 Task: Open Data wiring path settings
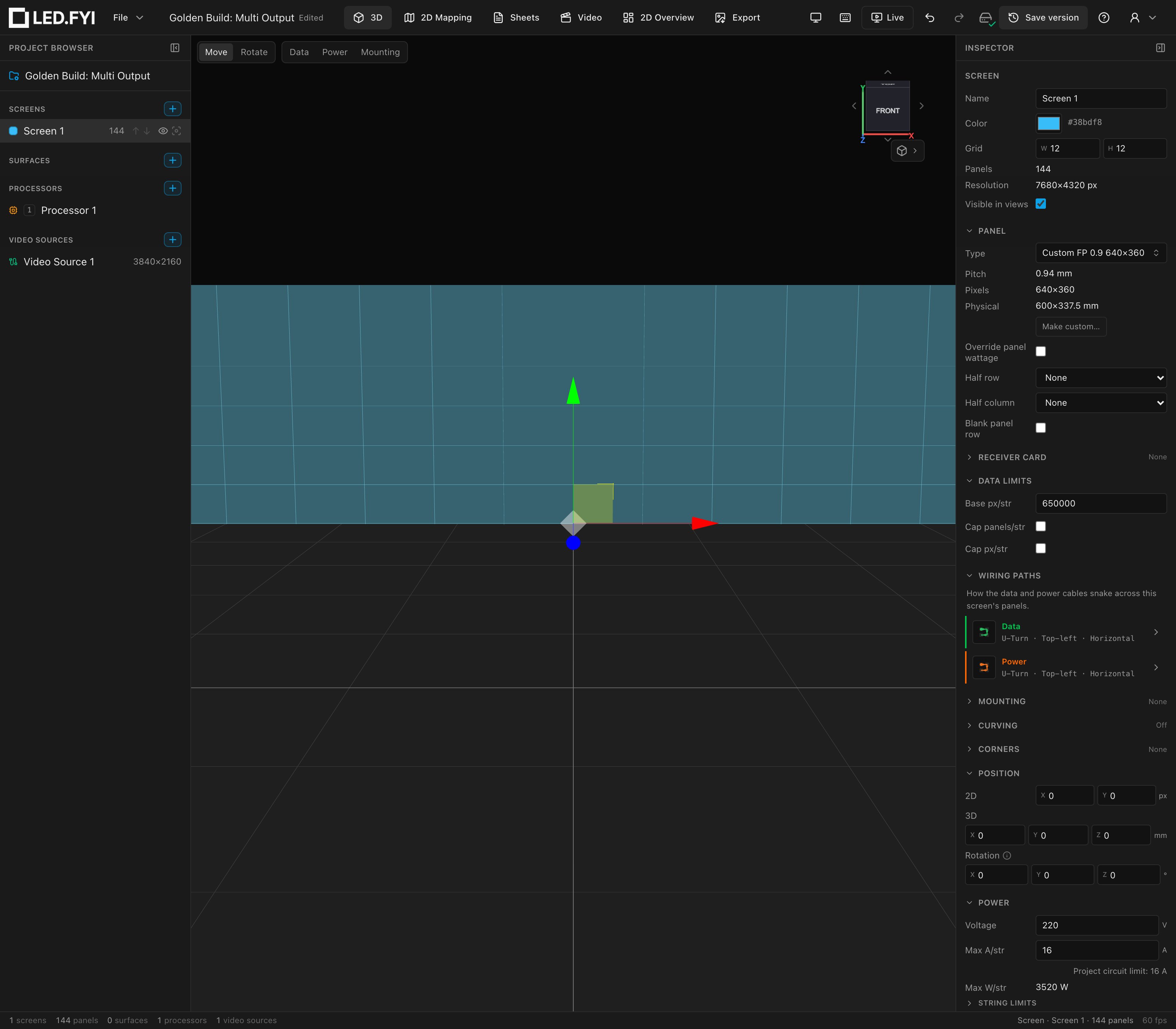[1066, 632]
